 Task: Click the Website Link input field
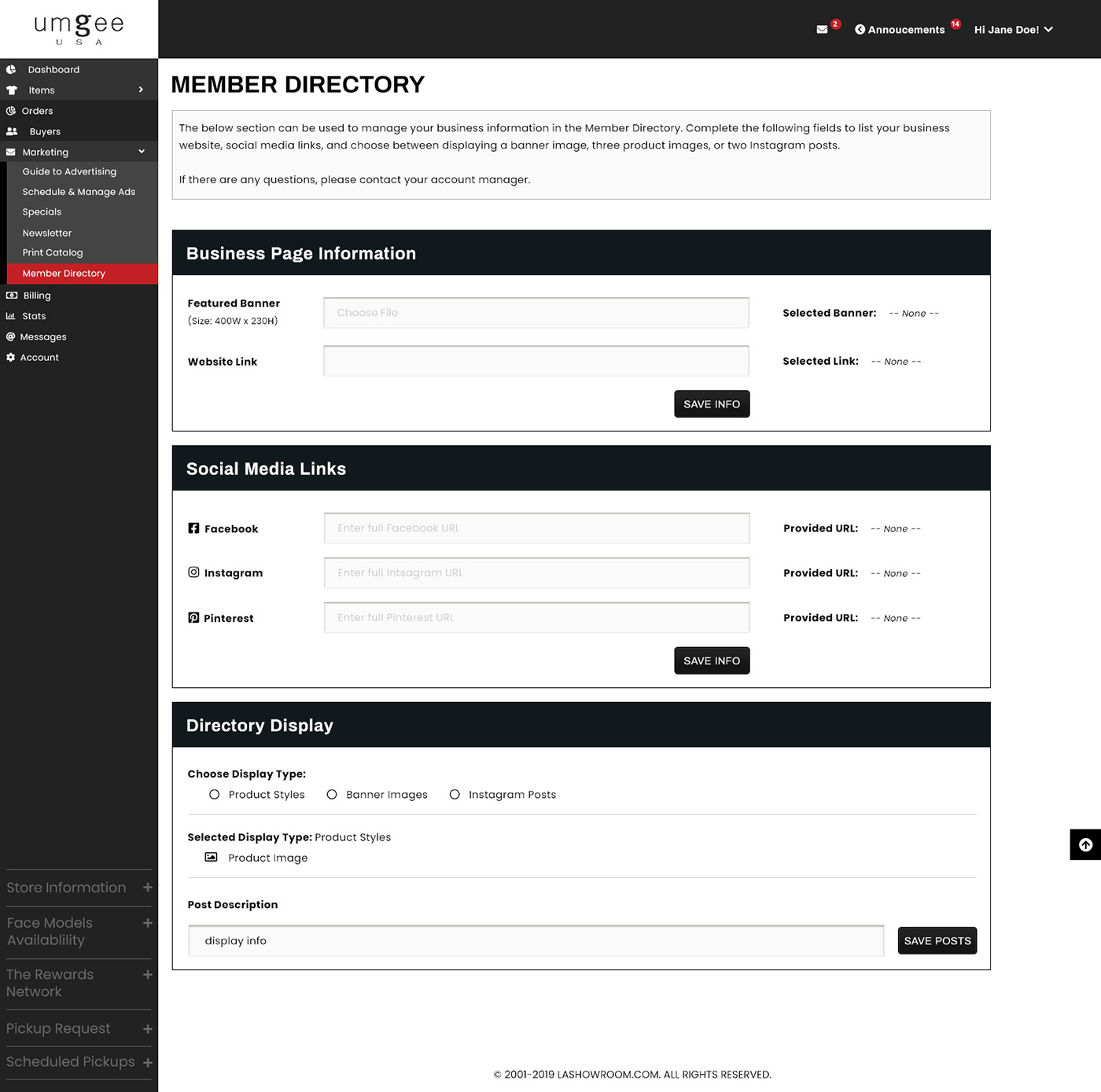click(x=536, y=362)
